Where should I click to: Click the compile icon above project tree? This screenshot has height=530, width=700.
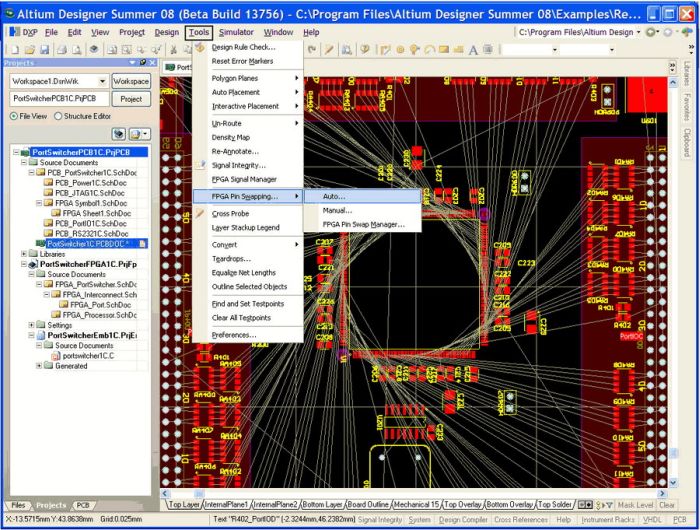[x=118, y=134]
